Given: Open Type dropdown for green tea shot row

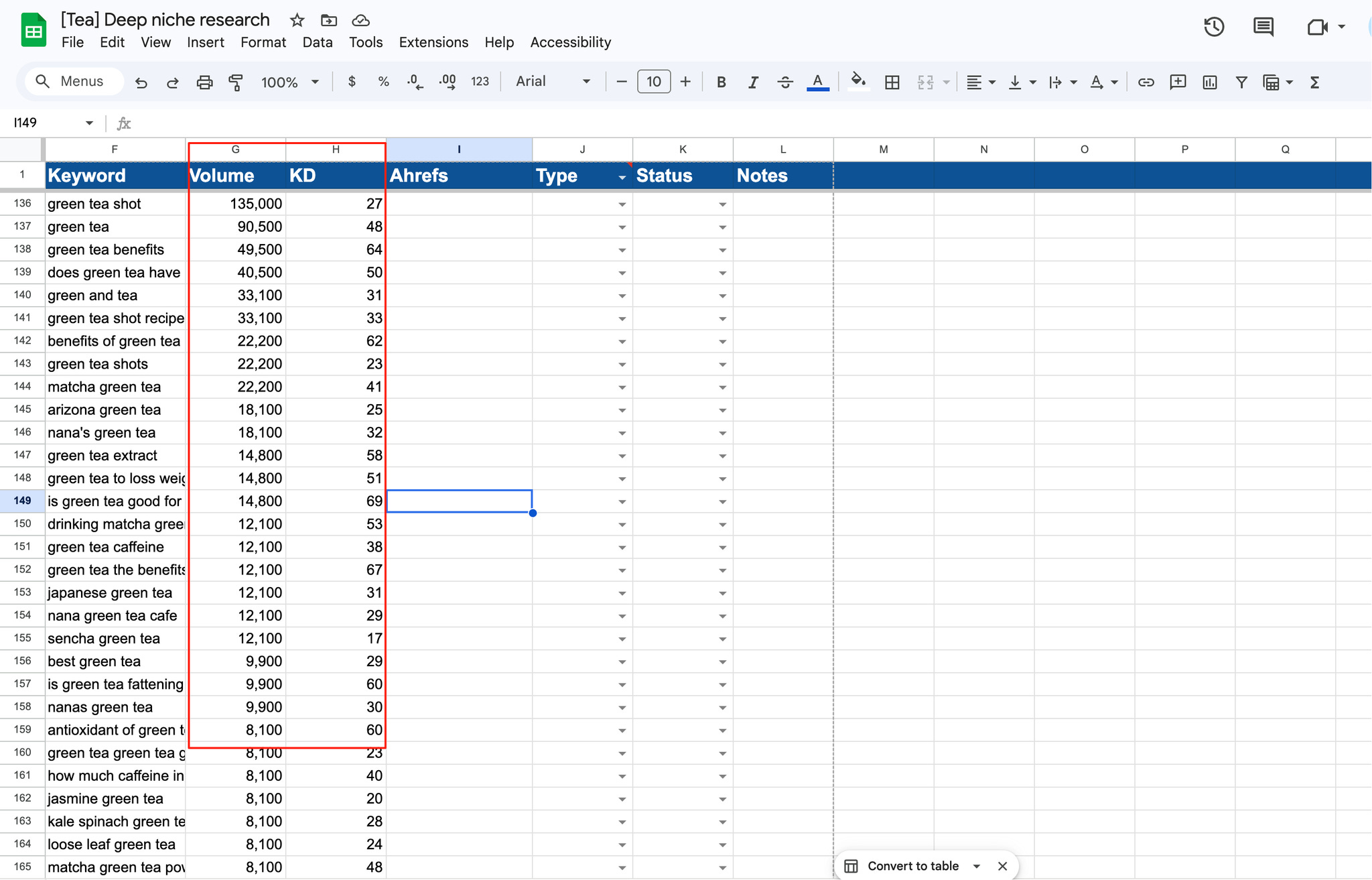Looking at the screenshot, I should [622, 204].
